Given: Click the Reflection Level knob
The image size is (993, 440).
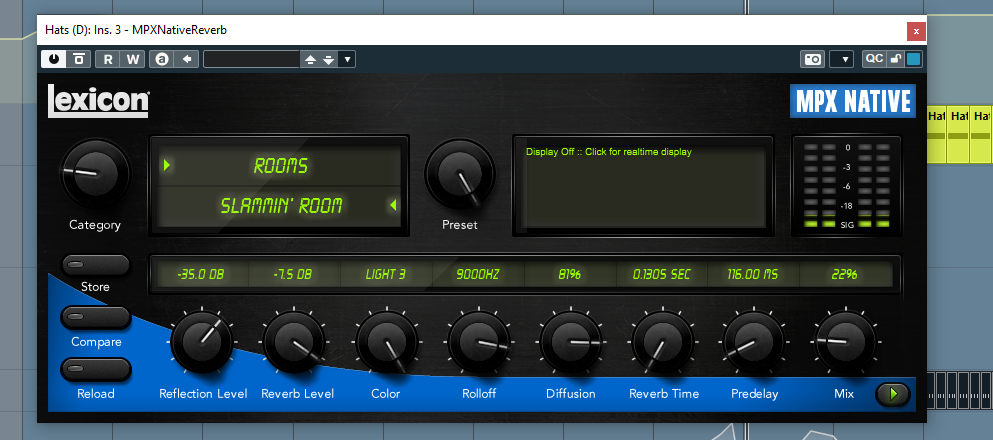Looking at the screenshot, I should [x=202, y=341].
